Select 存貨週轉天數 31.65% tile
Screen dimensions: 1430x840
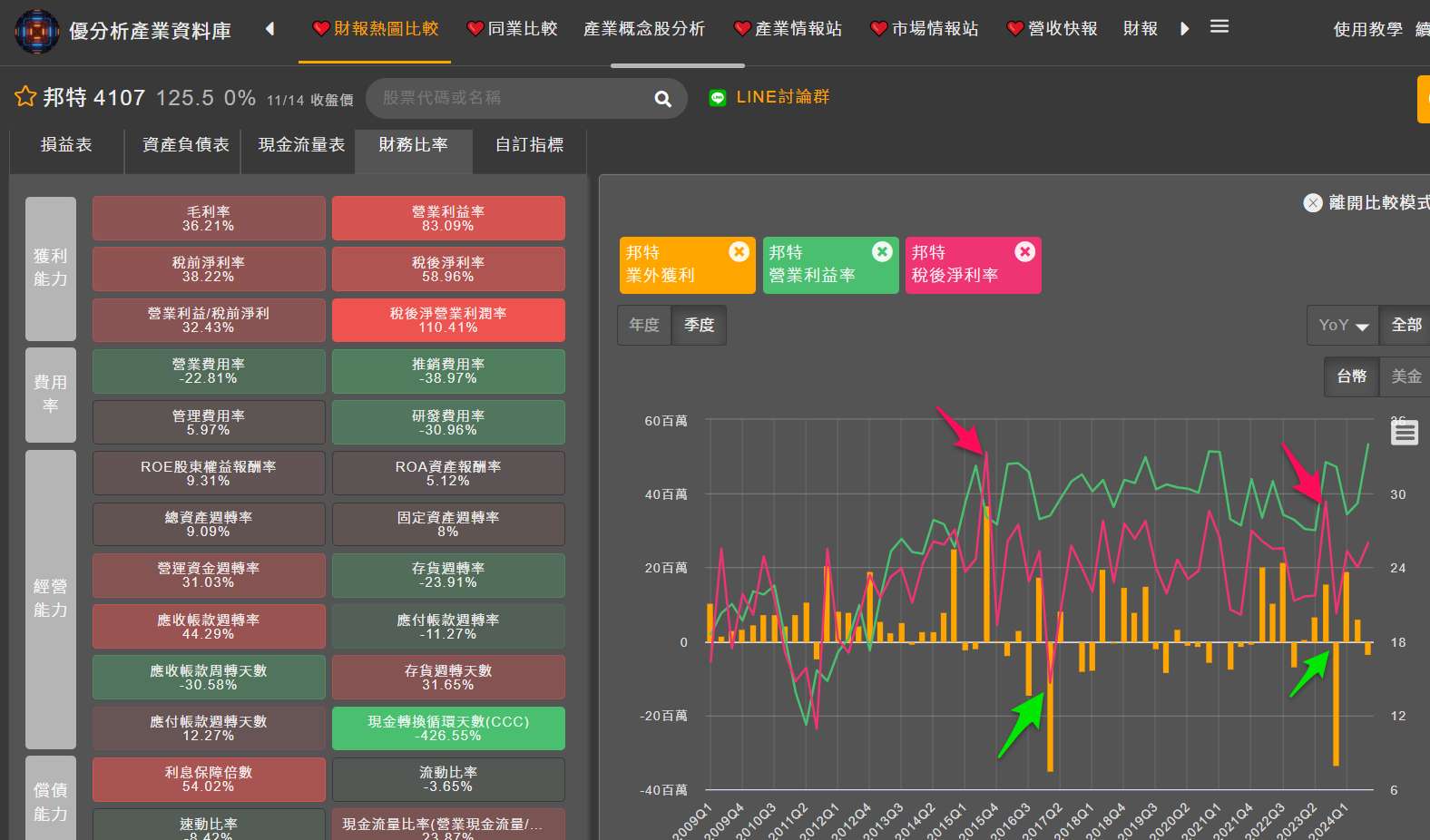[448, 678]
